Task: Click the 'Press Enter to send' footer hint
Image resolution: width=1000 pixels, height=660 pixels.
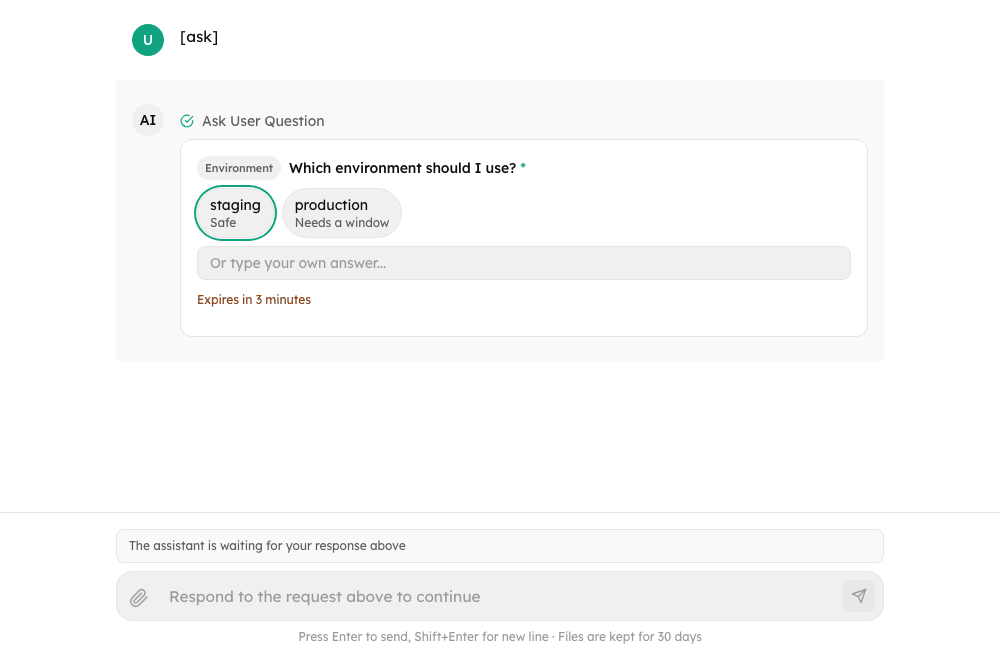Action: (x=500, y=636)
